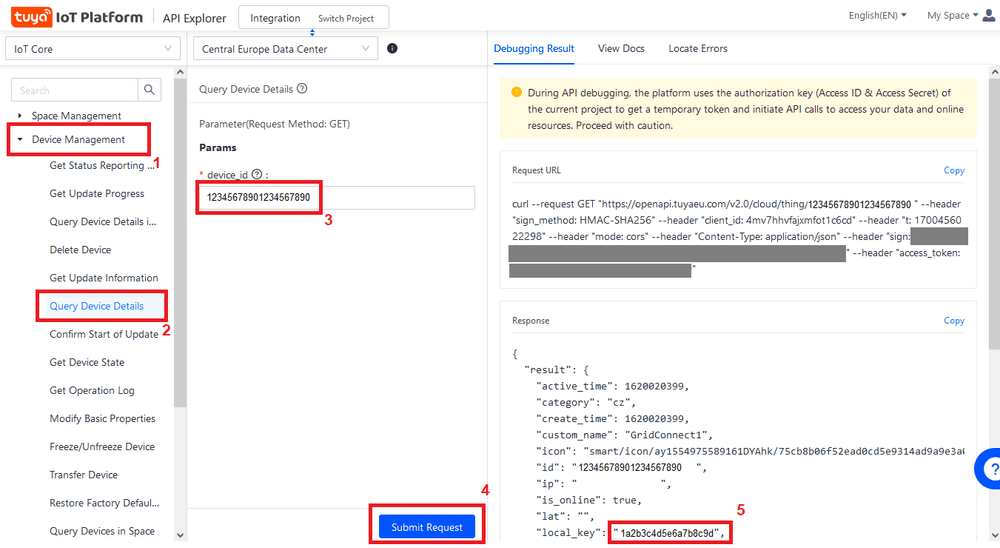Viewport: 1000px width, 548px height.
Task: Click help icon next to Query Device Details title
Action: pyautogui.click(x=302, y=89)
